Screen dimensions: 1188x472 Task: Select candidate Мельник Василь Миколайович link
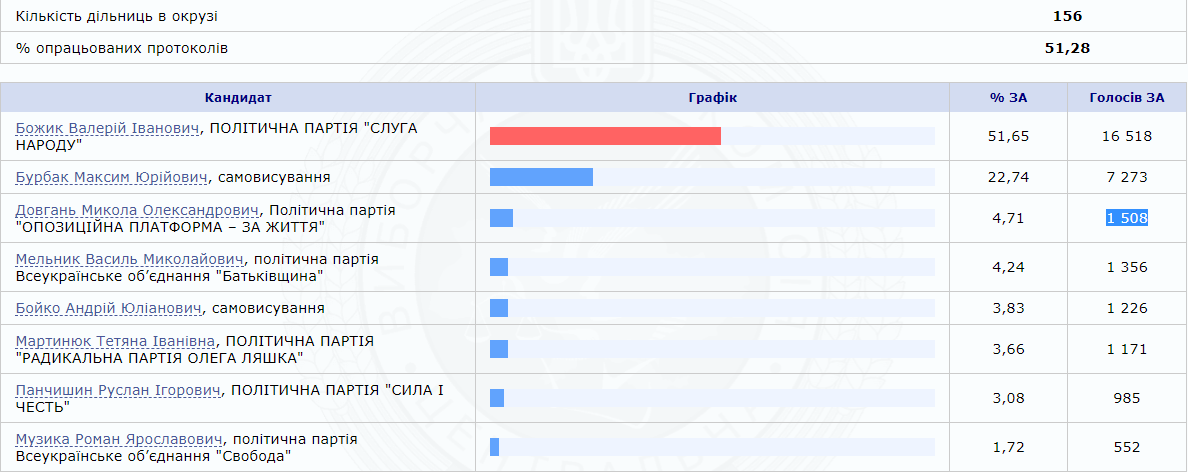(126, 259)
